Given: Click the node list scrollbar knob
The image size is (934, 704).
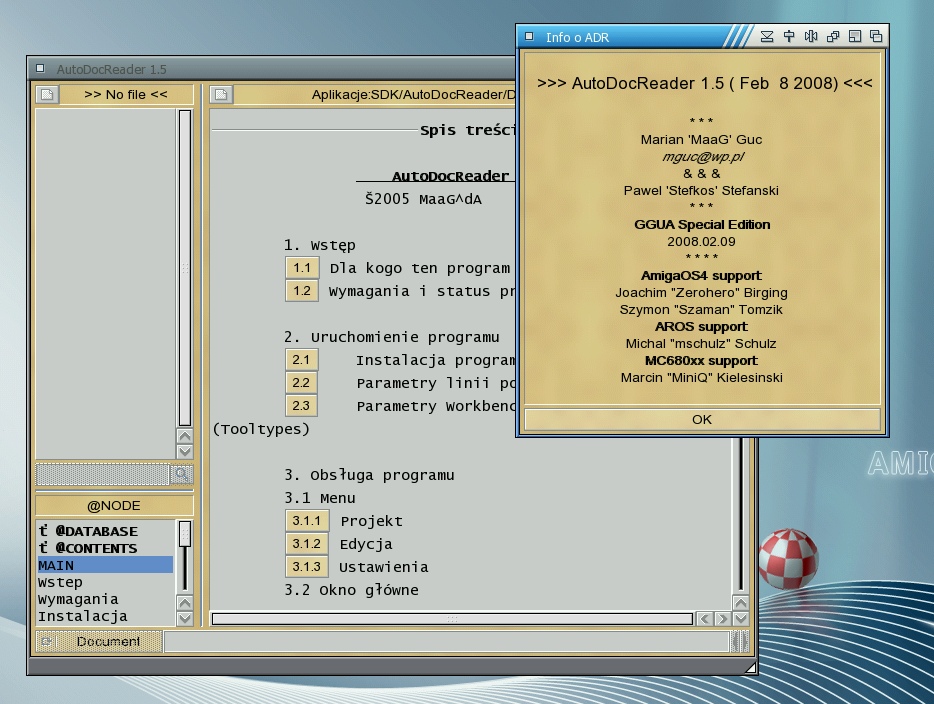Looking at the screenshot, I should [x=185, y=534].
